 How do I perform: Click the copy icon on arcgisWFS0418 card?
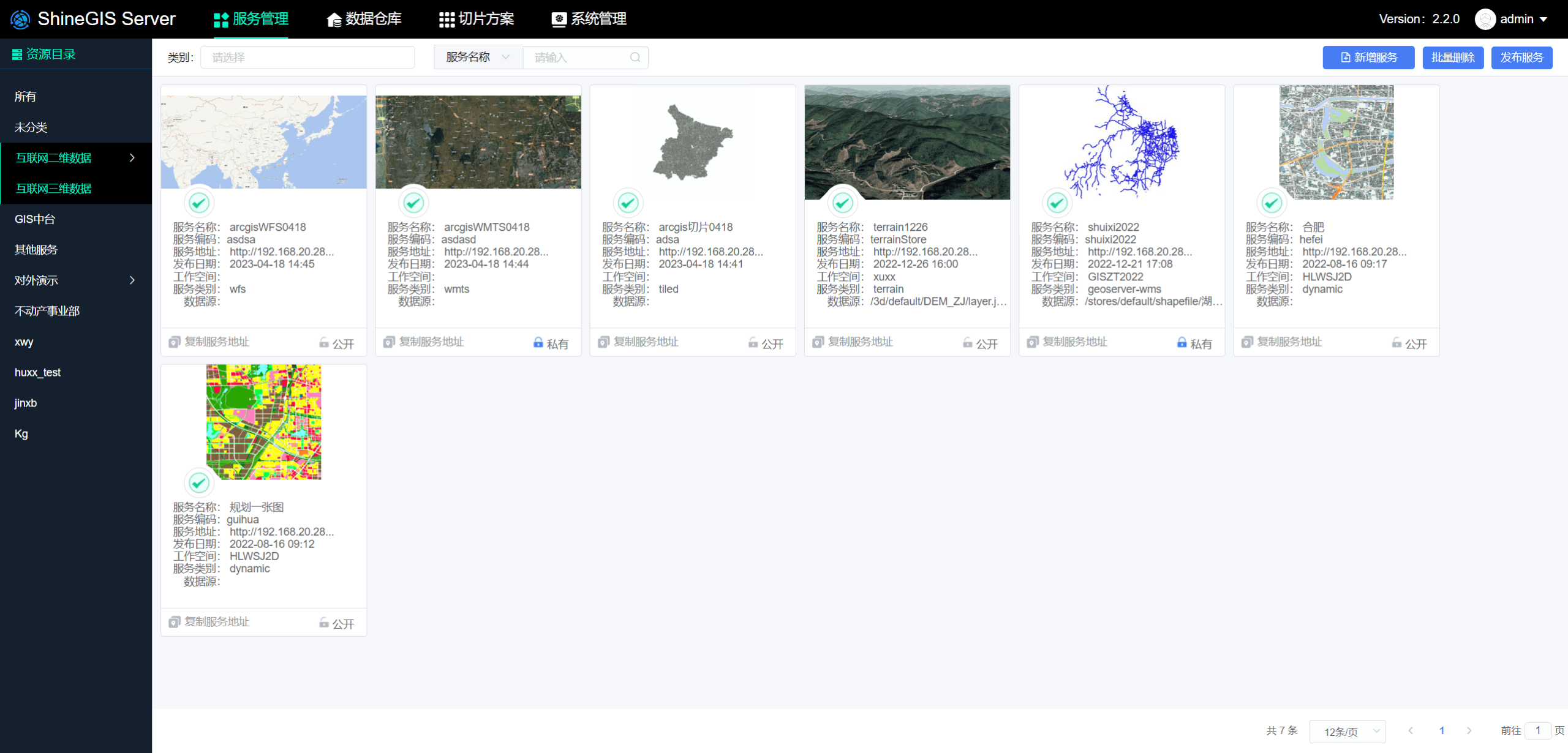click(x=175, y=342)
